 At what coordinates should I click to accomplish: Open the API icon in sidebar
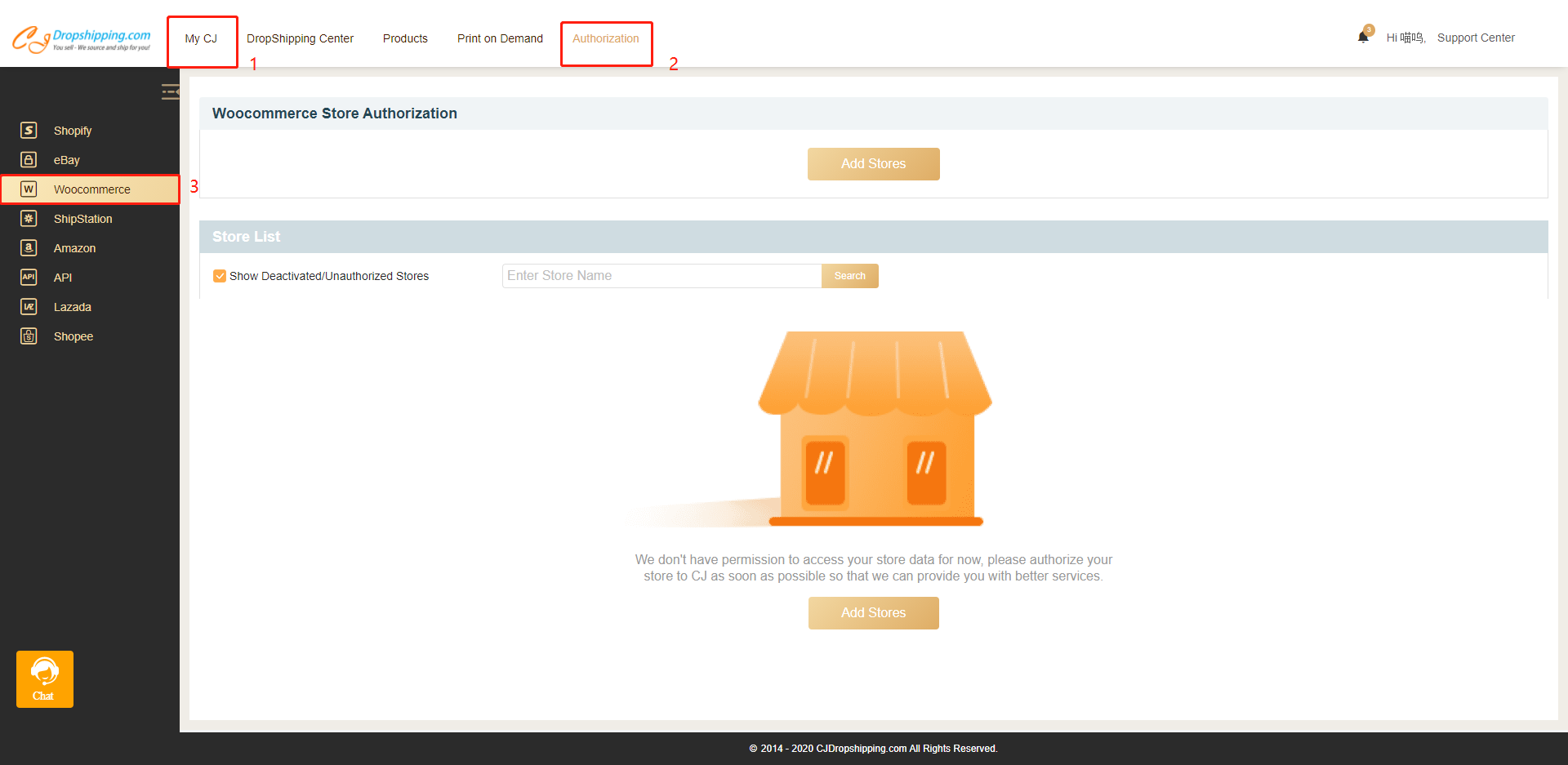[29, 278]
